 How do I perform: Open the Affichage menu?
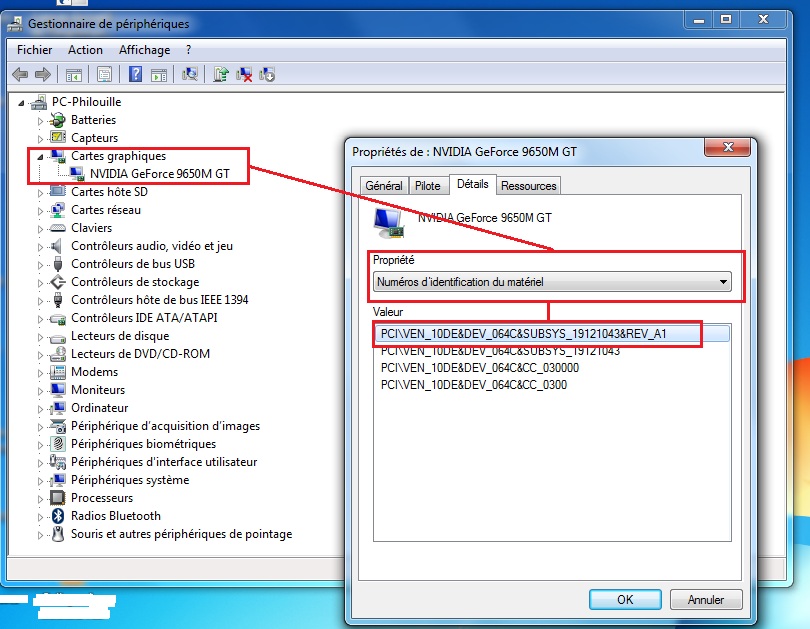click(x=144, y=50)
